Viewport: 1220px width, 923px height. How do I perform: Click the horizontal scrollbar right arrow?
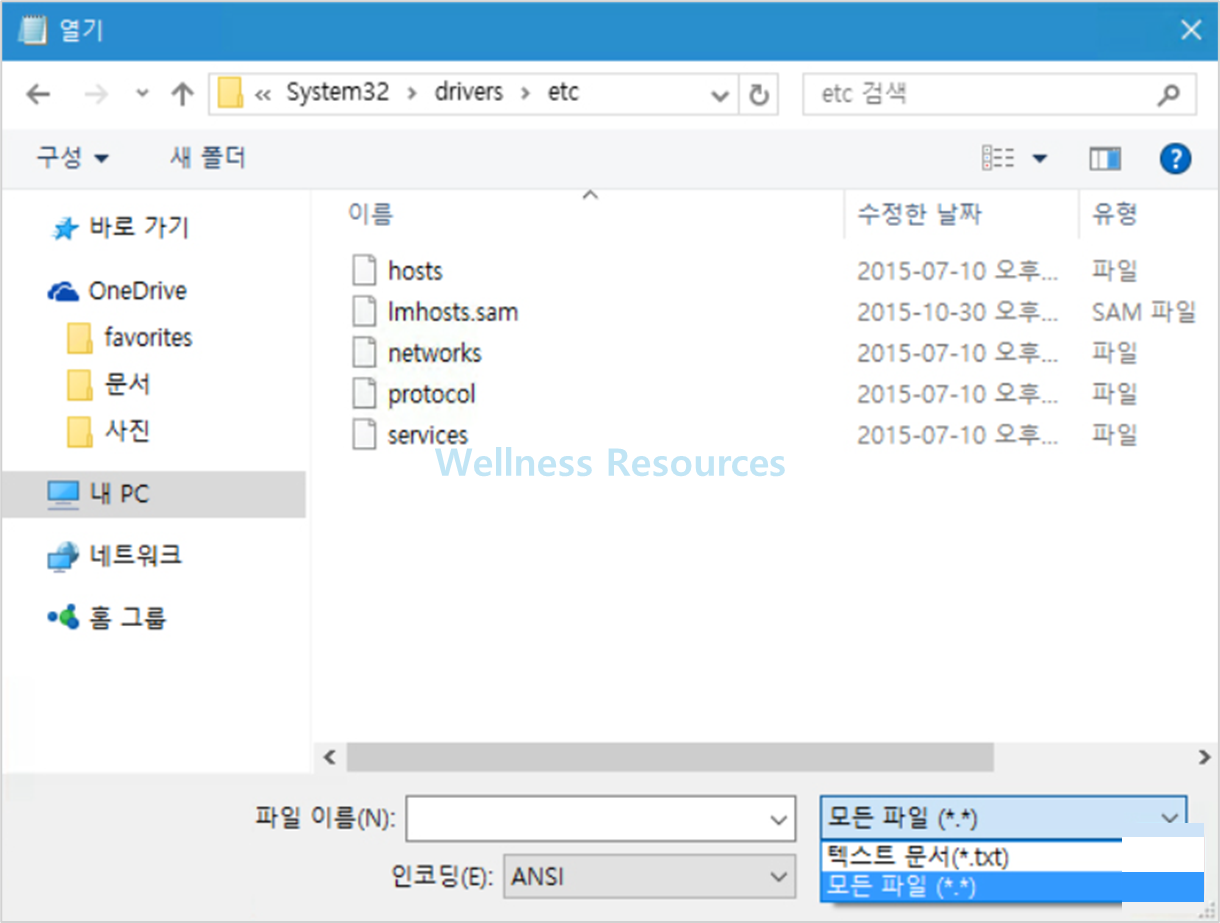coord(1203,756)
